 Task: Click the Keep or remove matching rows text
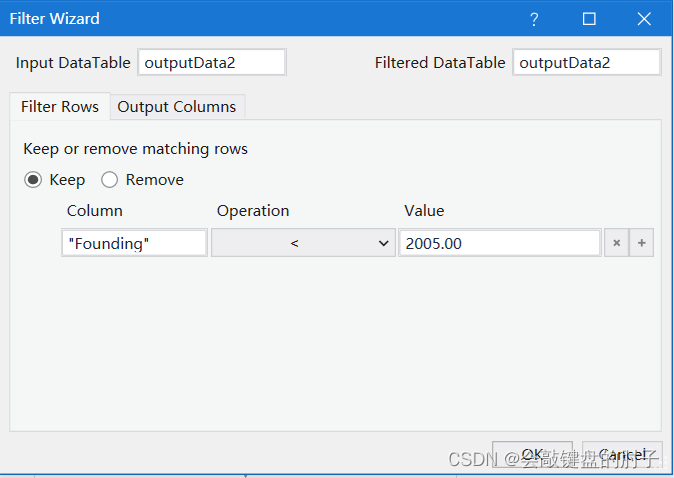click(135, 149)
